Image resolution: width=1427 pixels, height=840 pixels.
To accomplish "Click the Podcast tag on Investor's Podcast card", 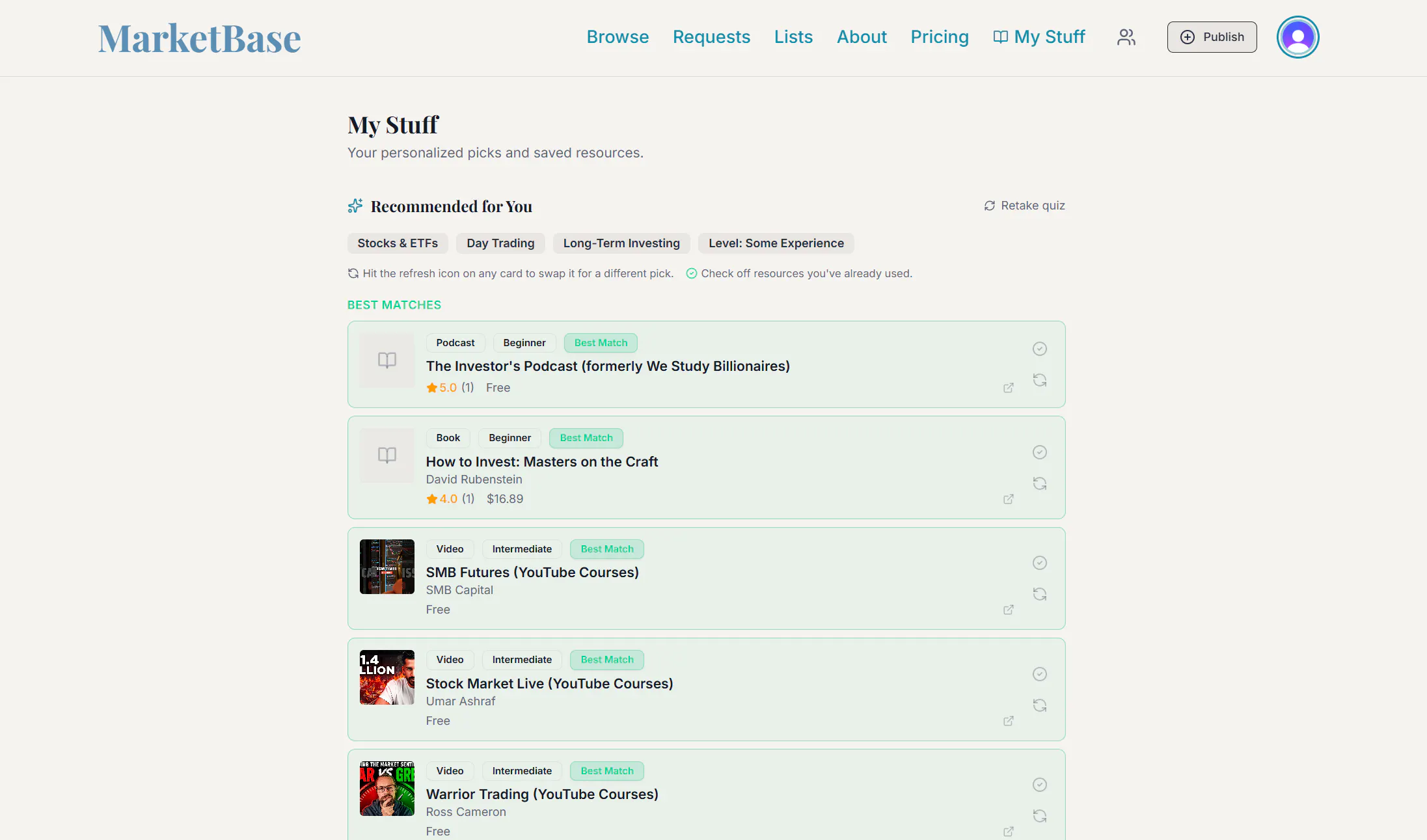I will 455,343.
